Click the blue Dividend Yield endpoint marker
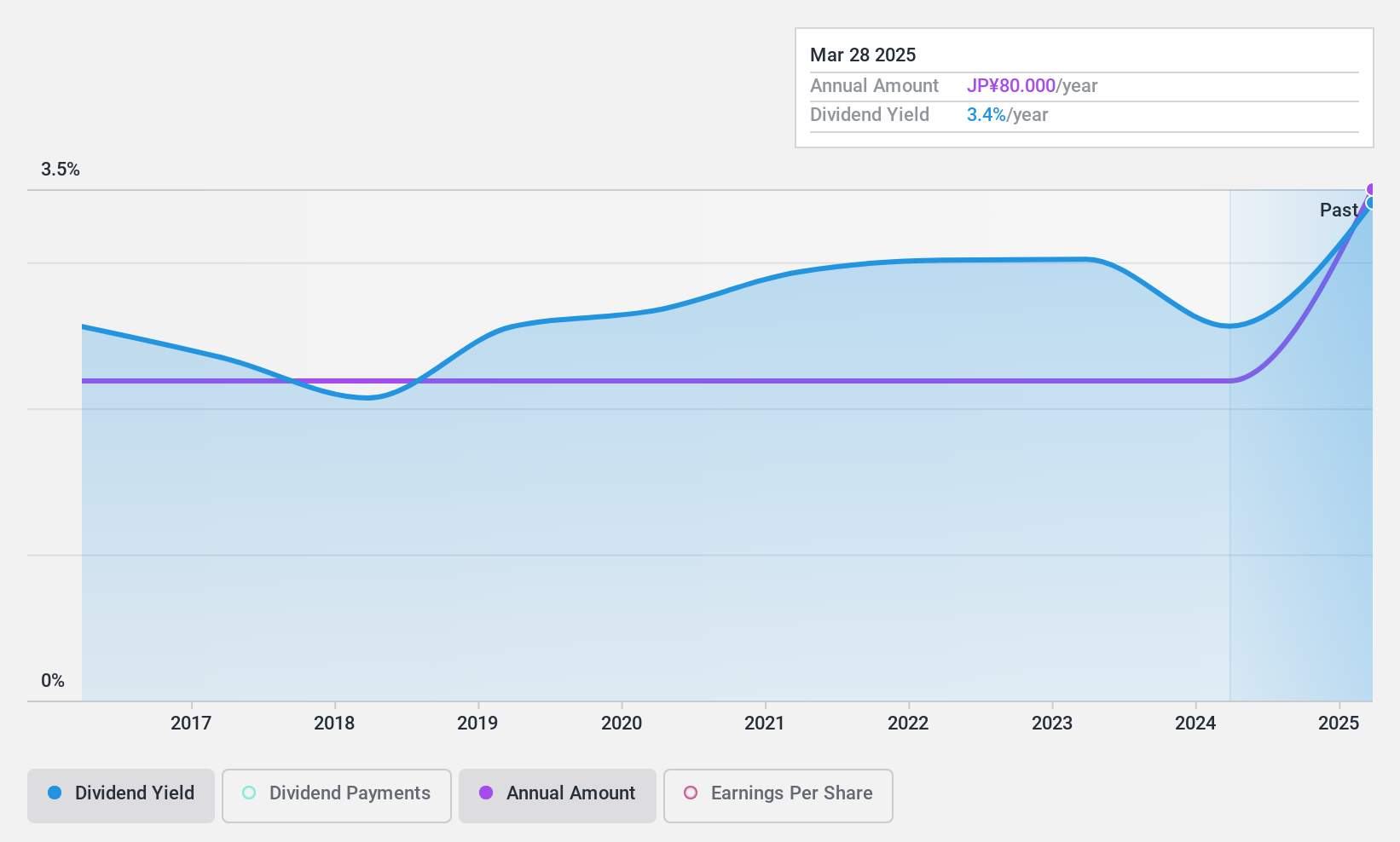Viewport: 1400px width, 842px height. coord(1371,203)
